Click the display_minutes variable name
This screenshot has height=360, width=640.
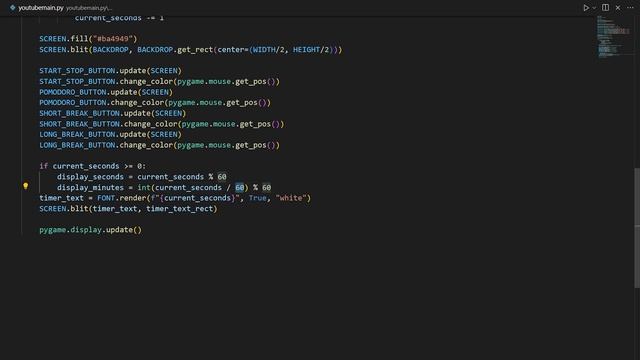[90, 188]
